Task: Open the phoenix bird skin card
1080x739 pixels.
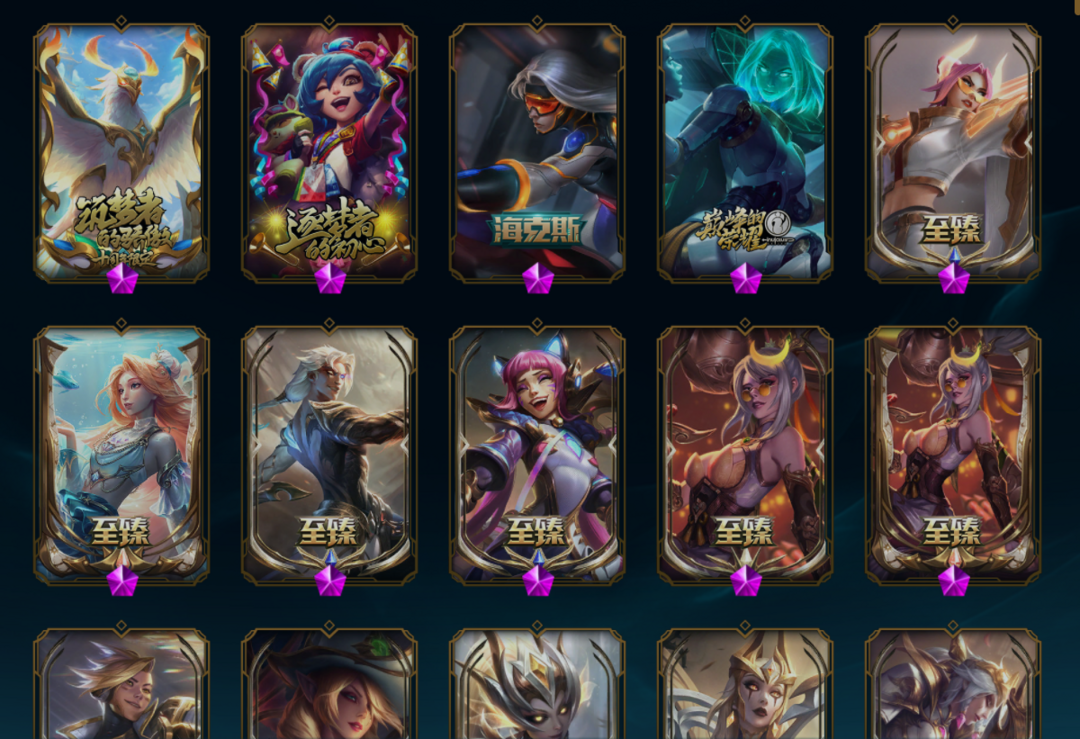Action: [121, 152]
